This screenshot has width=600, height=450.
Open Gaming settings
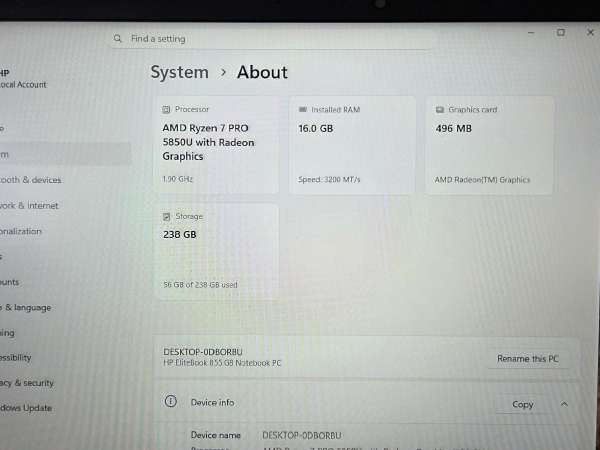[x=7, y=333]
